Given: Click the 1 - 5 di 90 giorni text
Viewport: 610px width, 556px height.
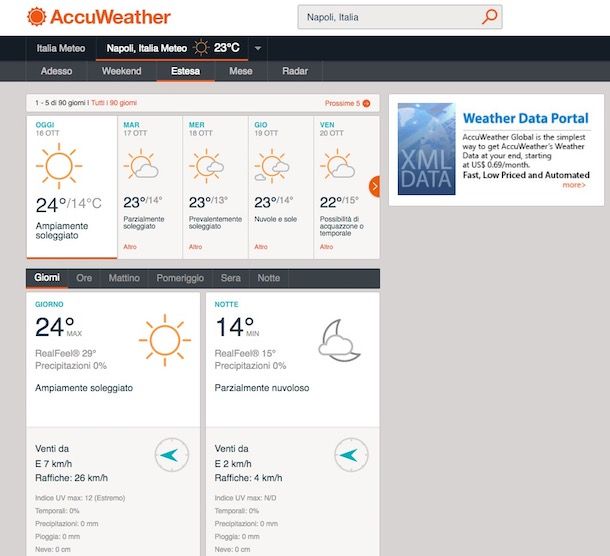Looking at the screenshot, I should (x=60, y=103).
